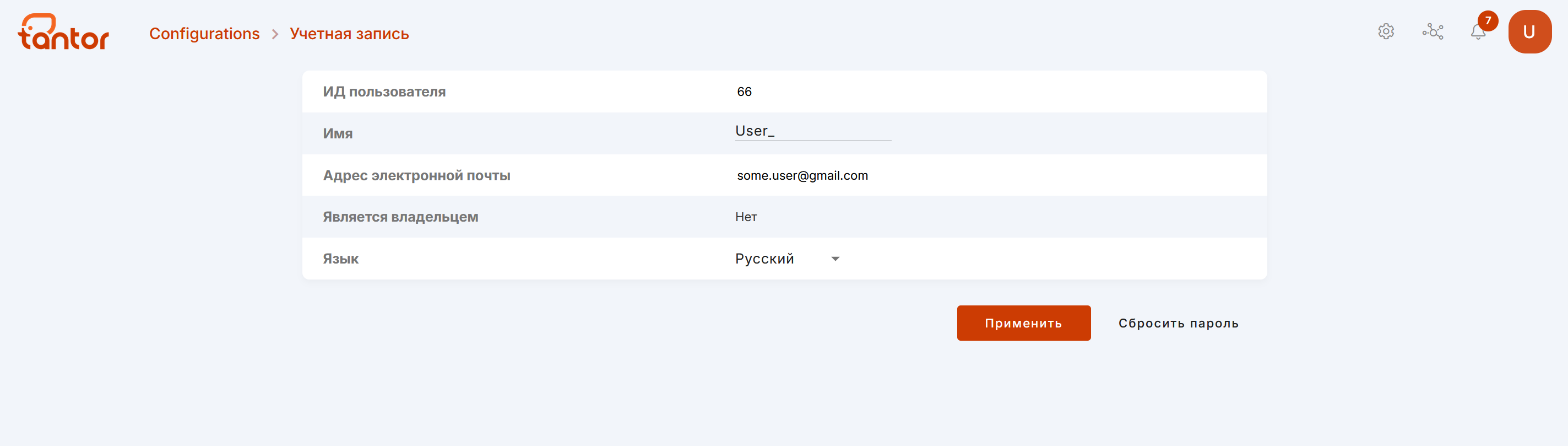Go to Configurations breadcrumb

(x=204, y=34)
